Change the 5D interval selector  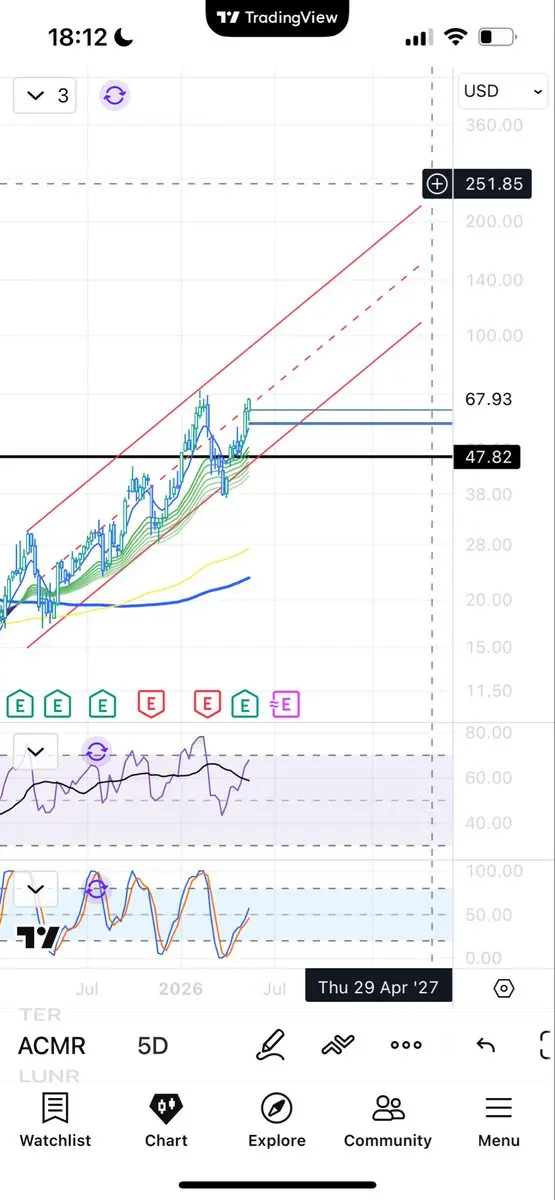tap(153, 1046)
